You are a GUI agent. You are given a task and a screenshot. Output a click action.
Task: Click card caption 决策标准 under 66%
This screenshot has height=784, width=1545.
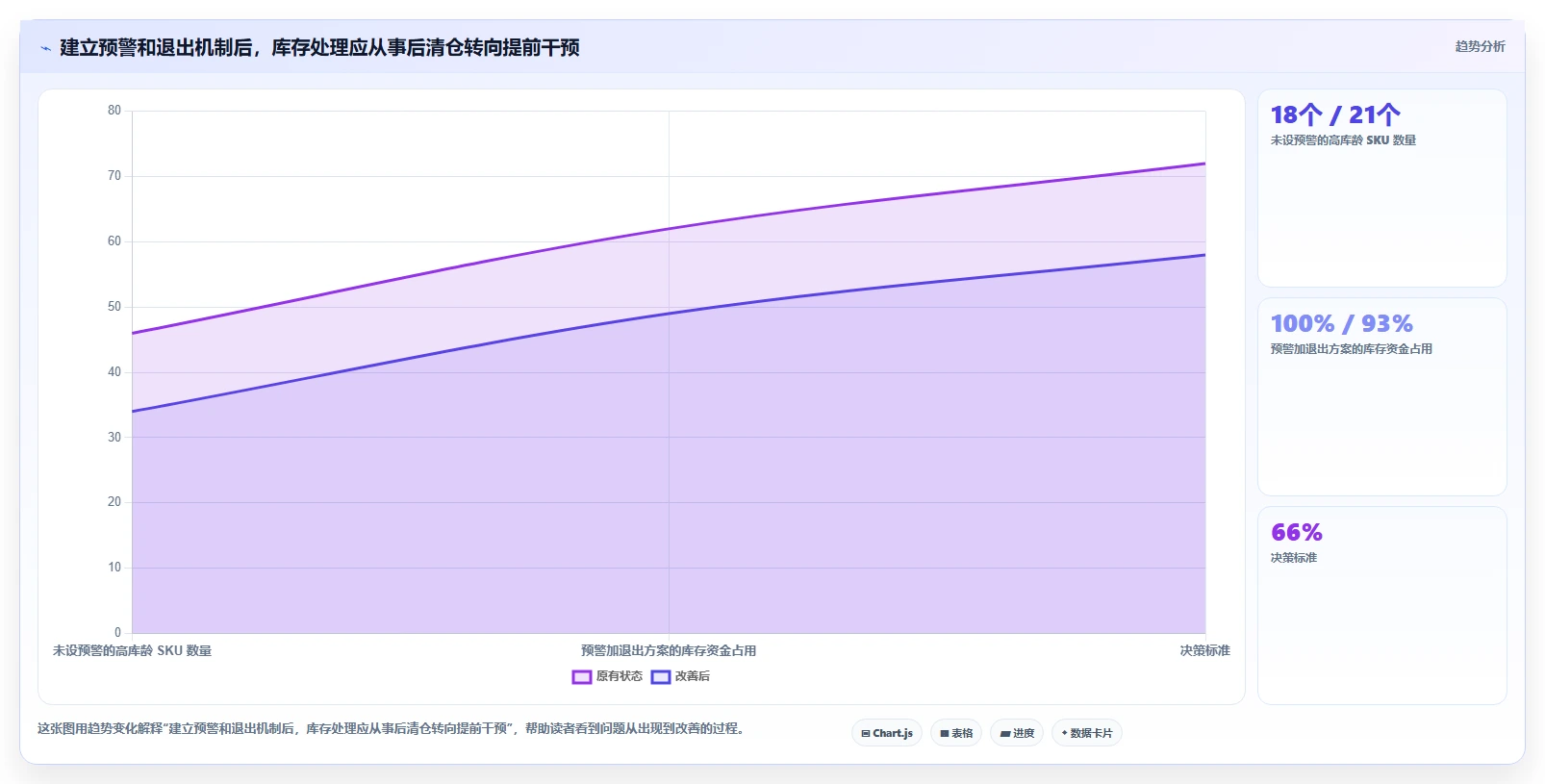(x=1294, y=558)
